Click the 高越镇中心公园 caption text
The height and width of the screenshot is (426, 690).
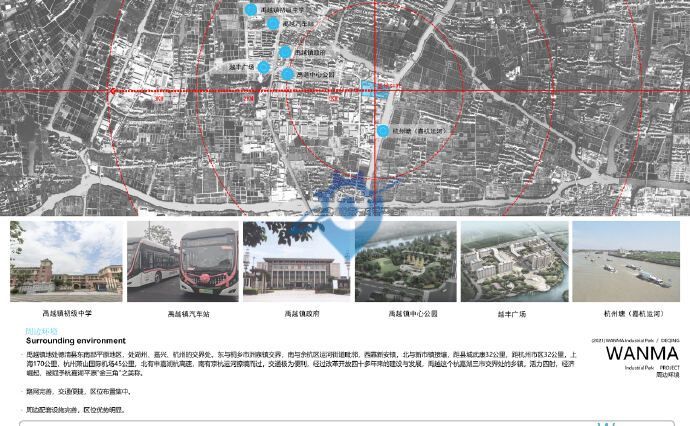413,314
